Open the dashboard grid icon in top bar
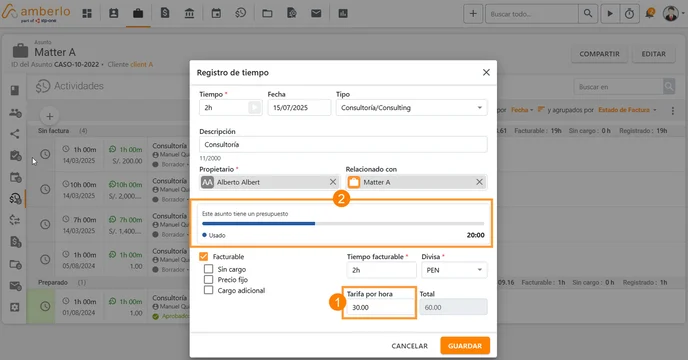This screenshot has width=688, height=360. pyautogui.click(x=87, y=14)
